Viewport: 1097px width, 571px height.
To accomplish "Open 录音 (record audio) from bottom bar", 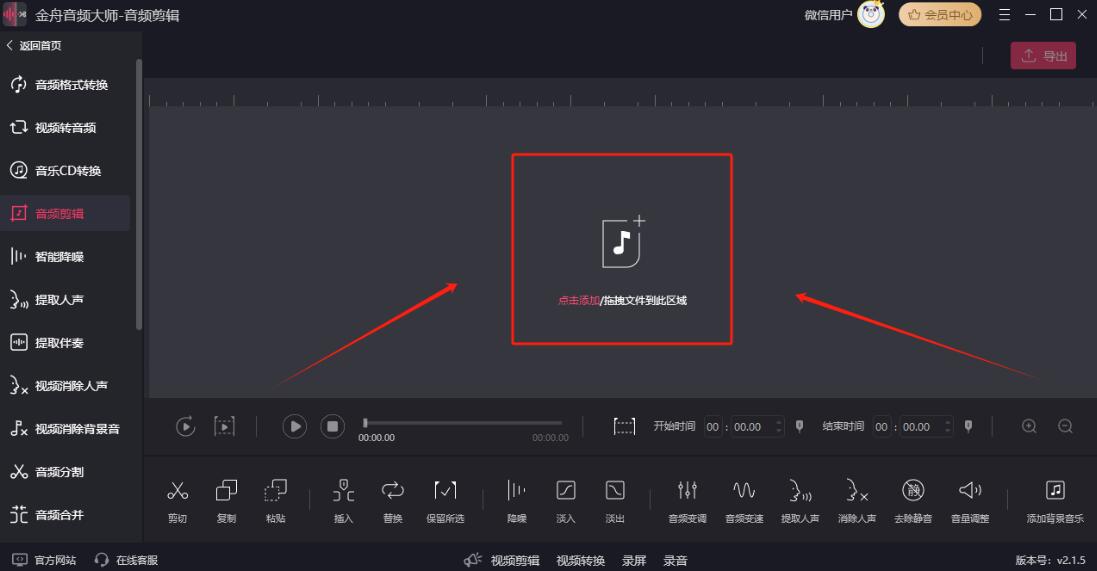I will click(x=675, y=561).
